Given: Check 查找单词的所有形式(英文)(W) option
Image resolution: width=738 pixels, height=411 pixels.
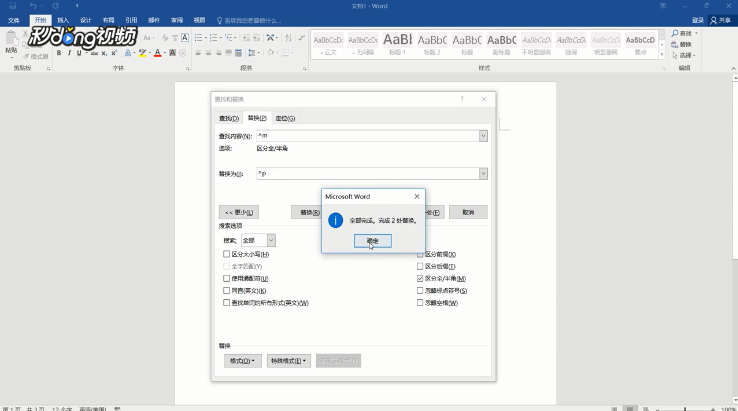Looking at the screenshot, I should pyautogui.click(x=226, y=303).
